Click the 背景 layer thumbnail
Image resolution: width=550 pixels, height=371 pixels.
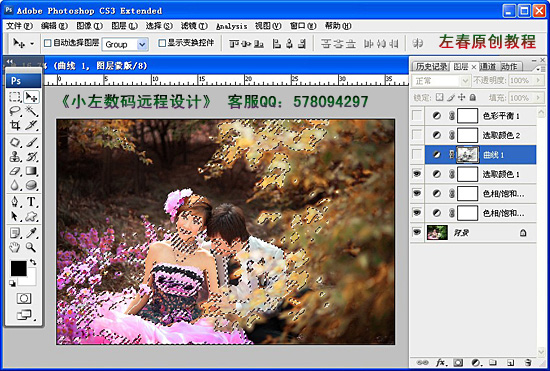(x=437, y=232)
